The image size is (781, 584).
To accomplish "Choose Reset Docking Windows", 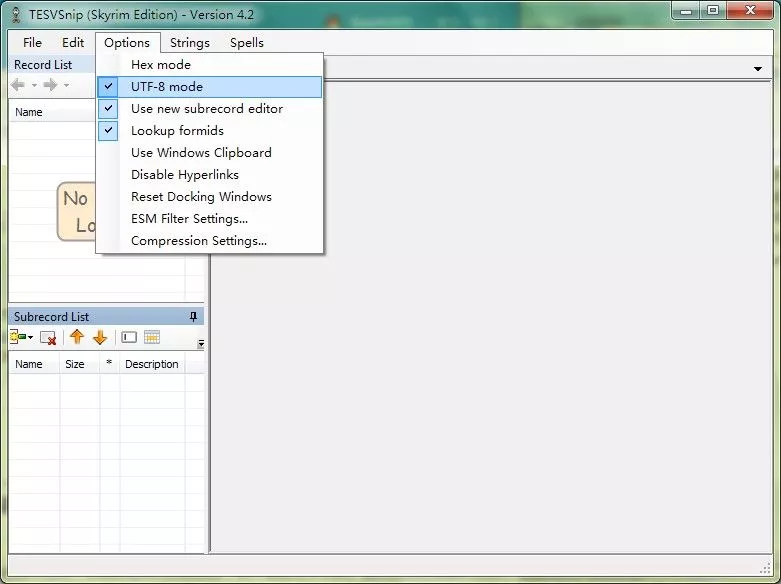I will [210, 196].
